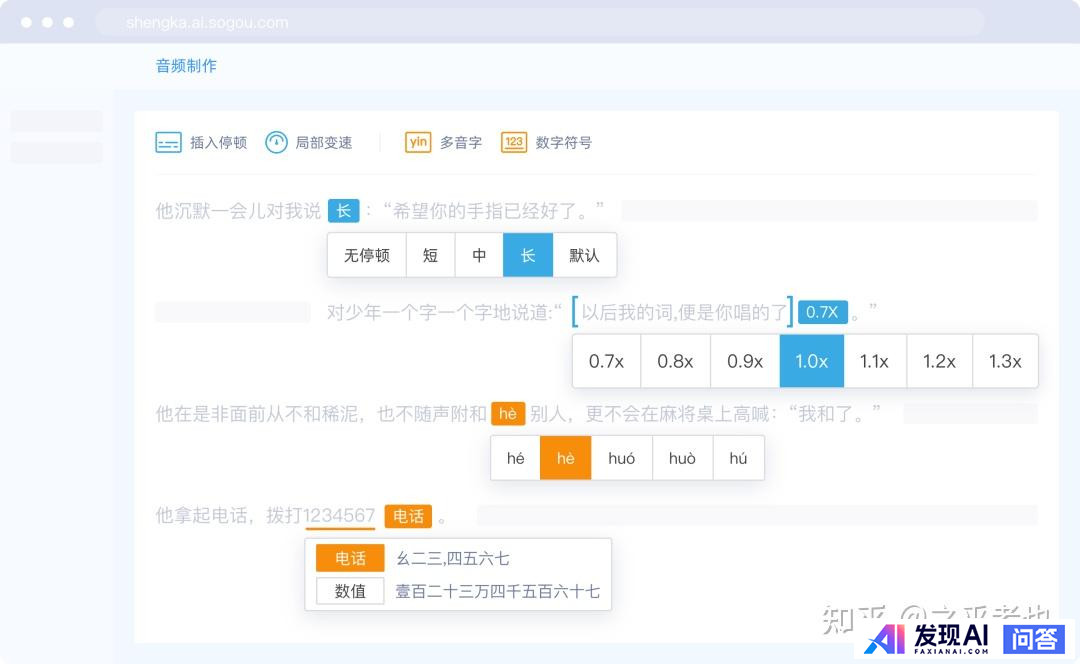Click the orange 电话 tag after the number

pos(408,516)
